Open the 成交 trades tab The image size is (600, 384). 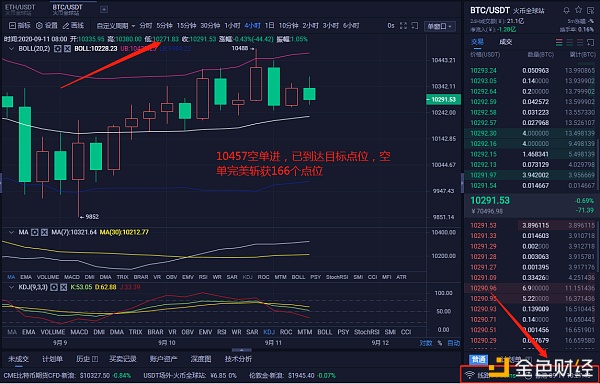505,42
